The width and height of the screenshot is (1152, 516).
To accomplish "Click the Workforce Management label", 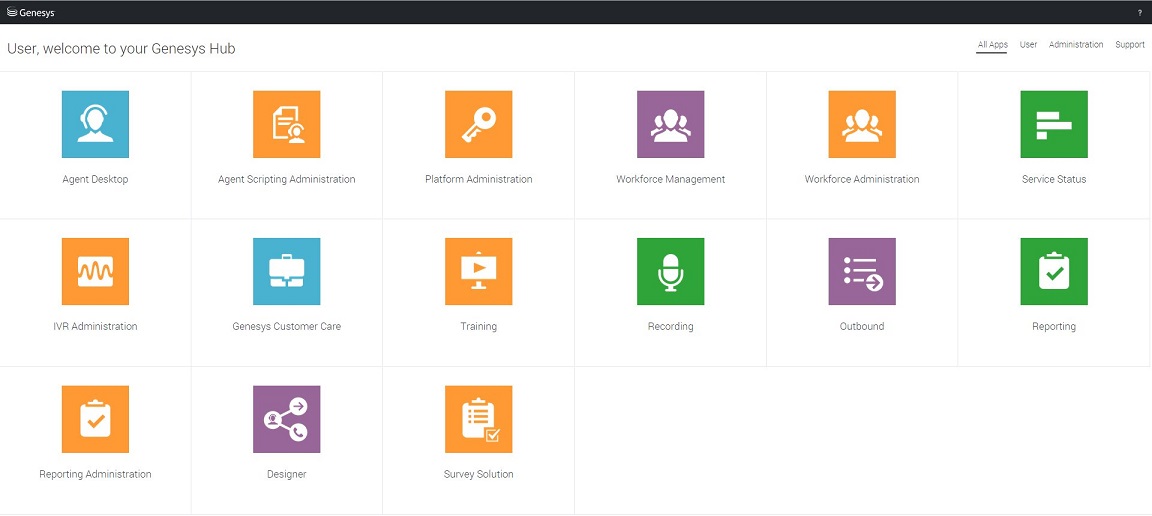I will coord(670,179).
